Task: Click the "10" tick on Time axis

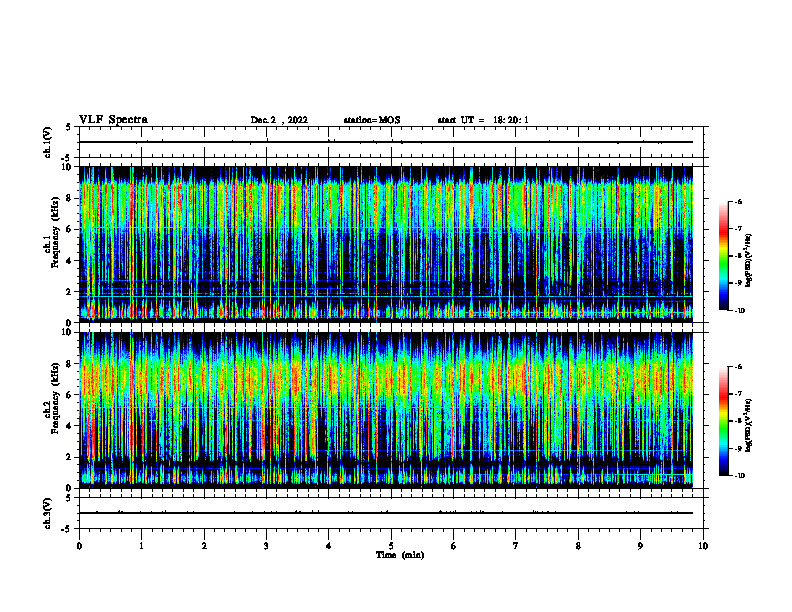Action: click(x=703, y=546)
